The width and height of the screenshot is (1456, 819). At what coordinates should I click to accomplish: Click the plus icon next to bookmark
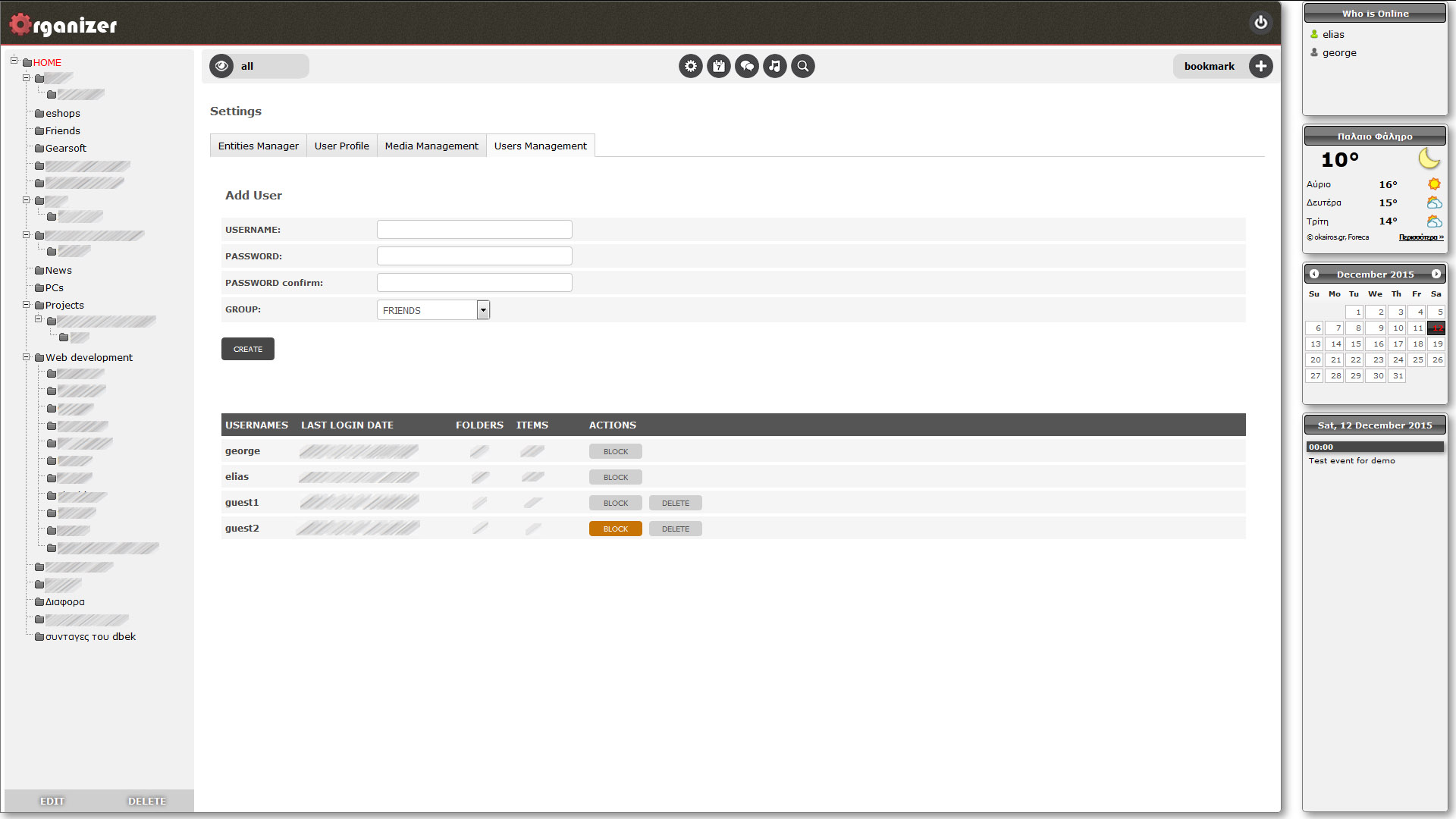coord(1260,66)
